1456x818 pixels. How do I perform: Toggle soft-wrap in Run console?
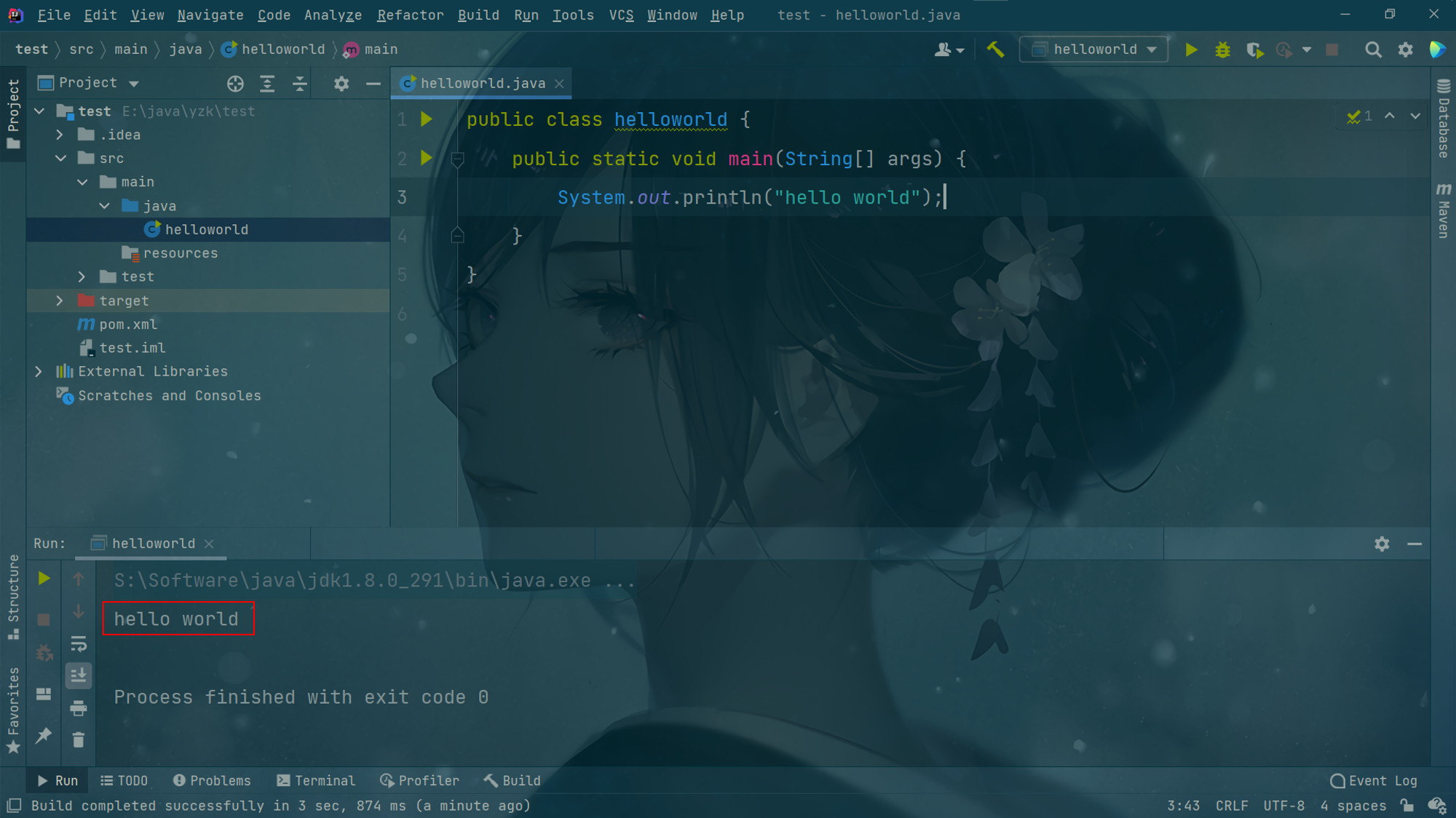click(x=79, y=644)
